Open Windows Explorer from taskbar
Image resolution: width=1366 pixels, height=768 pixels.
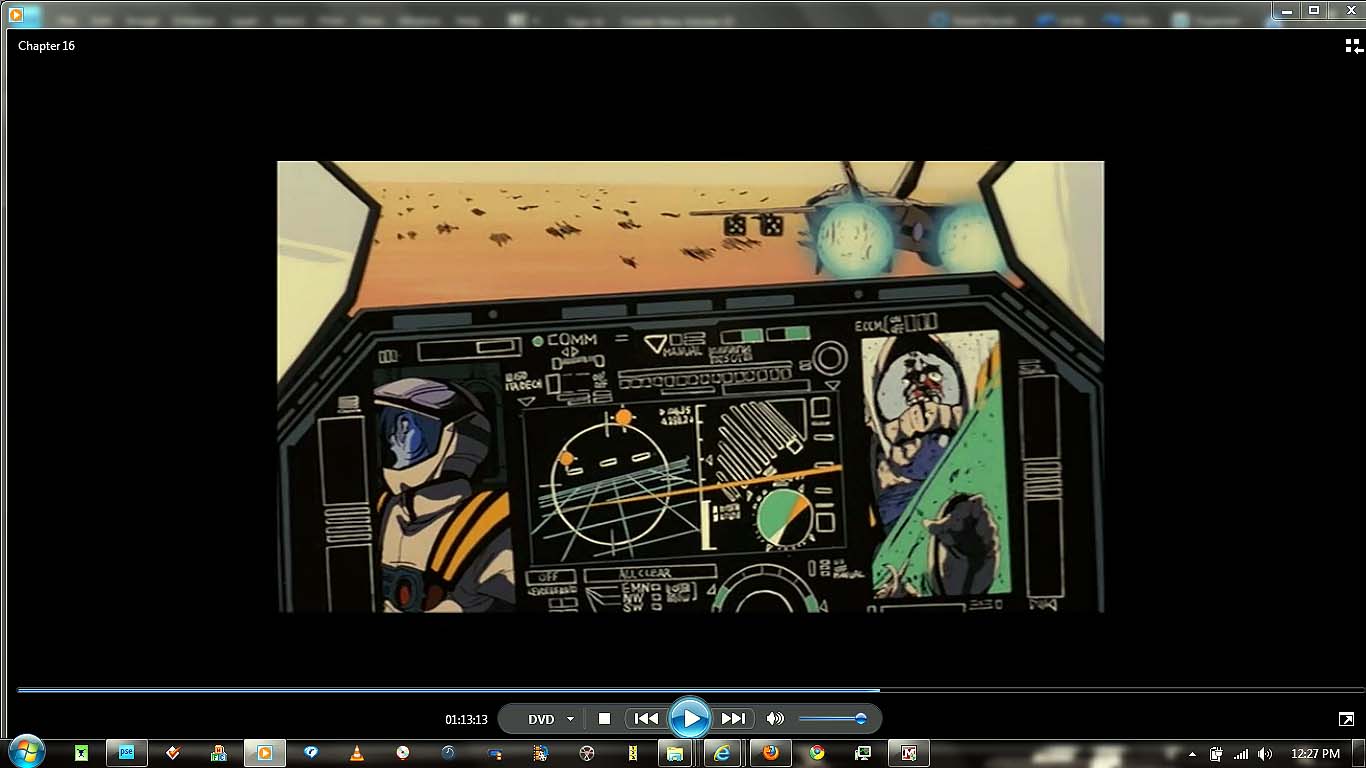(x=675, y=753)
